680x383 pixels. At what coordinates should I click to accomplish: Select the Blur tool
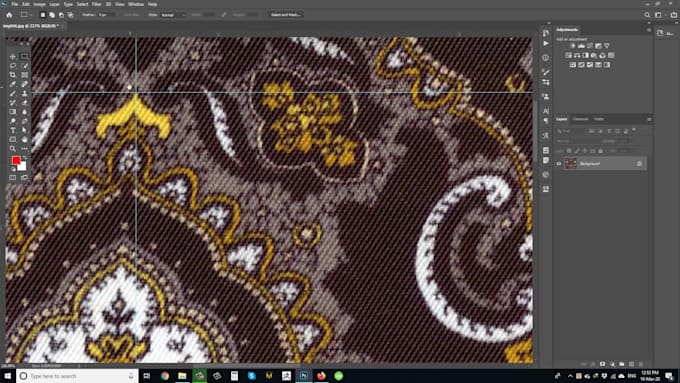click(x=25, y=111)
